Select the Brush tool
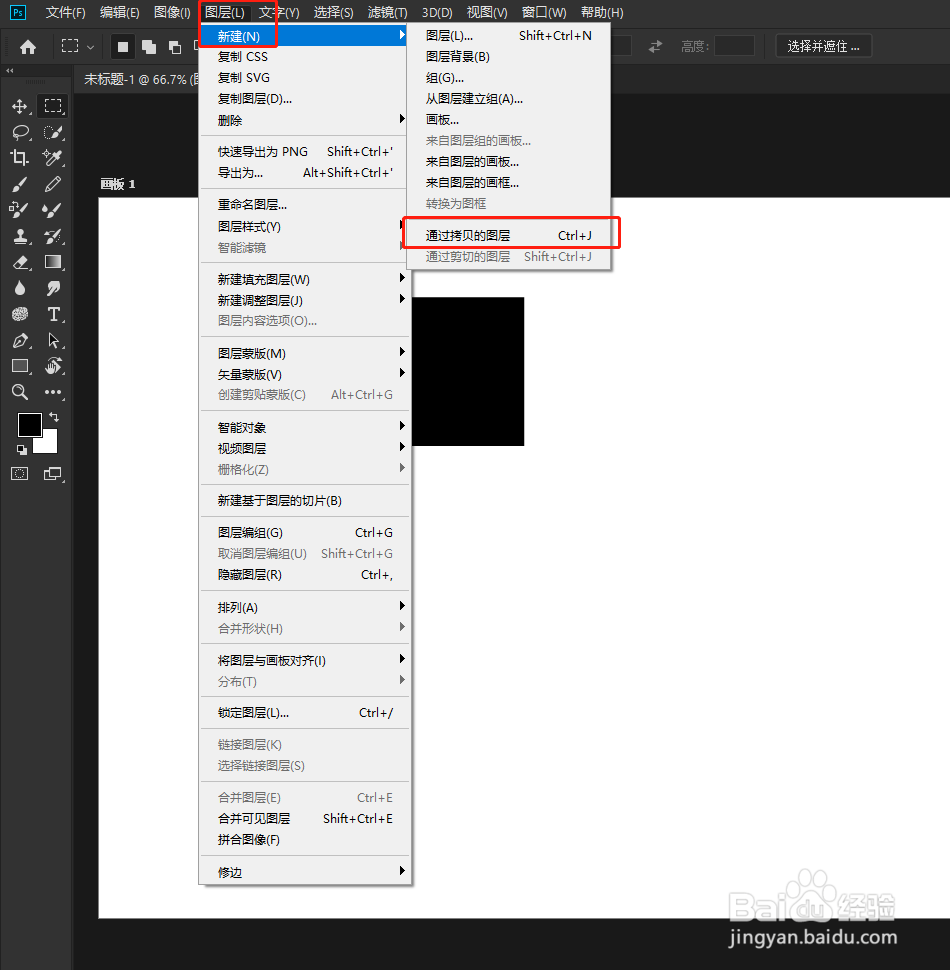The image size is (950, 970). click(19, 184)
